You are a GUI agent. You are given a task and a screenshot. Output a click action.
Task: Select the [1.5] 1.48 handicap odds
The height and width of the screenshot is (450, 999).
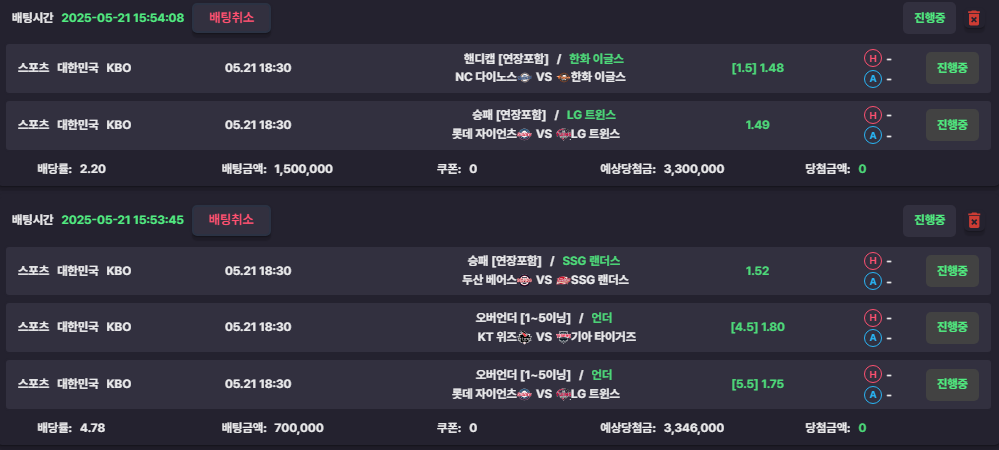tap(758, 68)
